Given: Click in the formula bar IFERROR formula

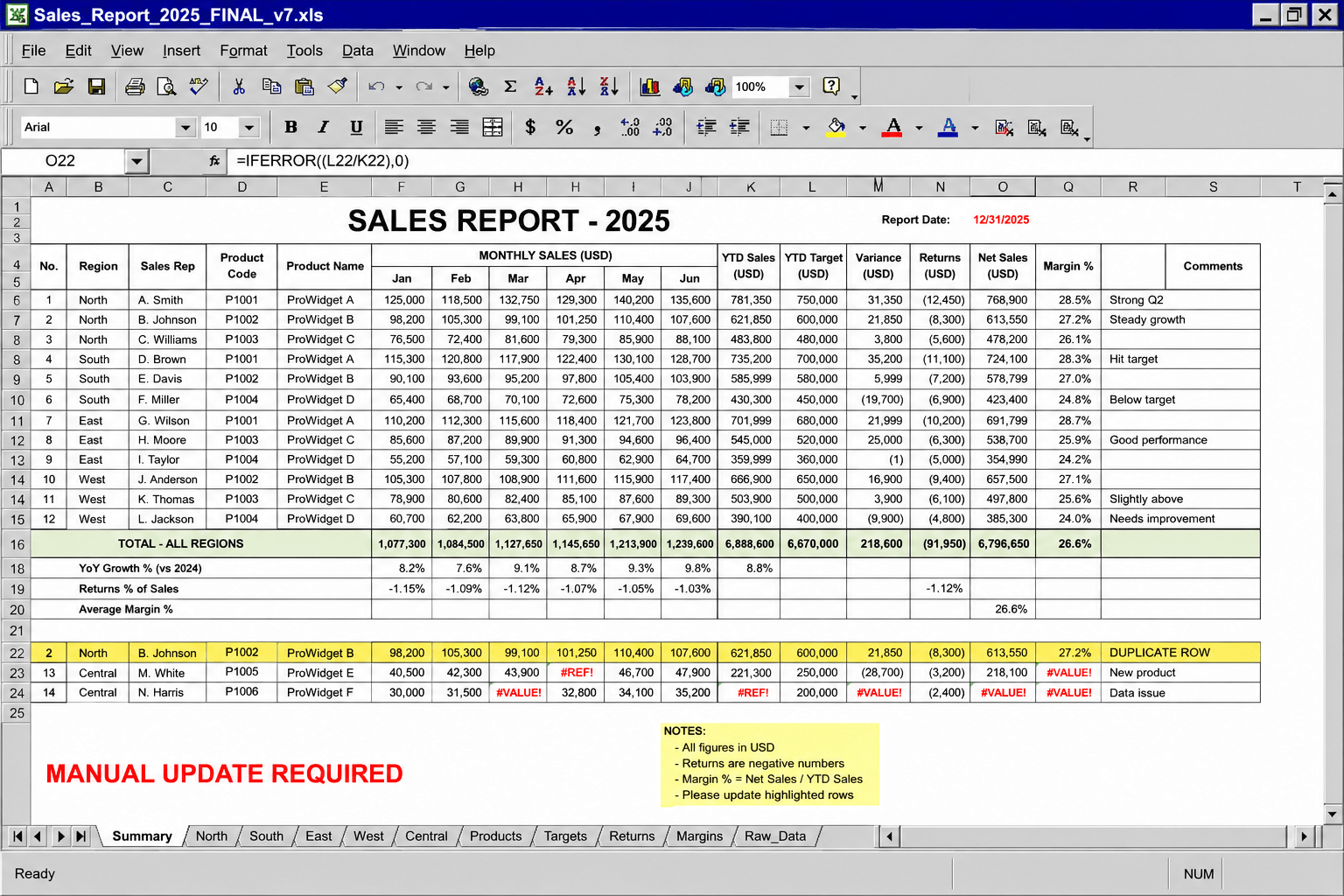Looking at the screenshot, I should (323, 161).
